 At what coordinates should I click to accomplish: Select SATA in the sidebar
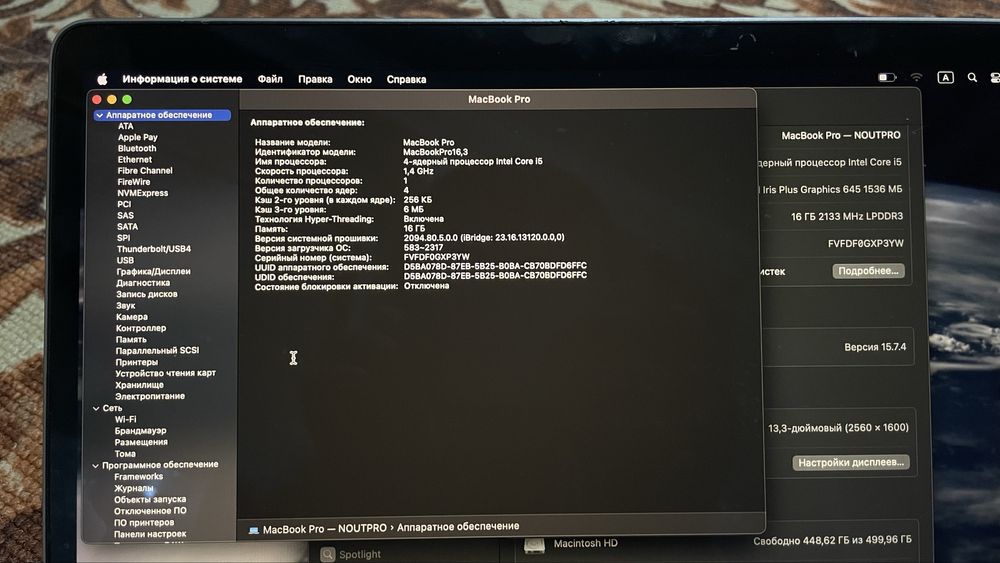point(128,226)
